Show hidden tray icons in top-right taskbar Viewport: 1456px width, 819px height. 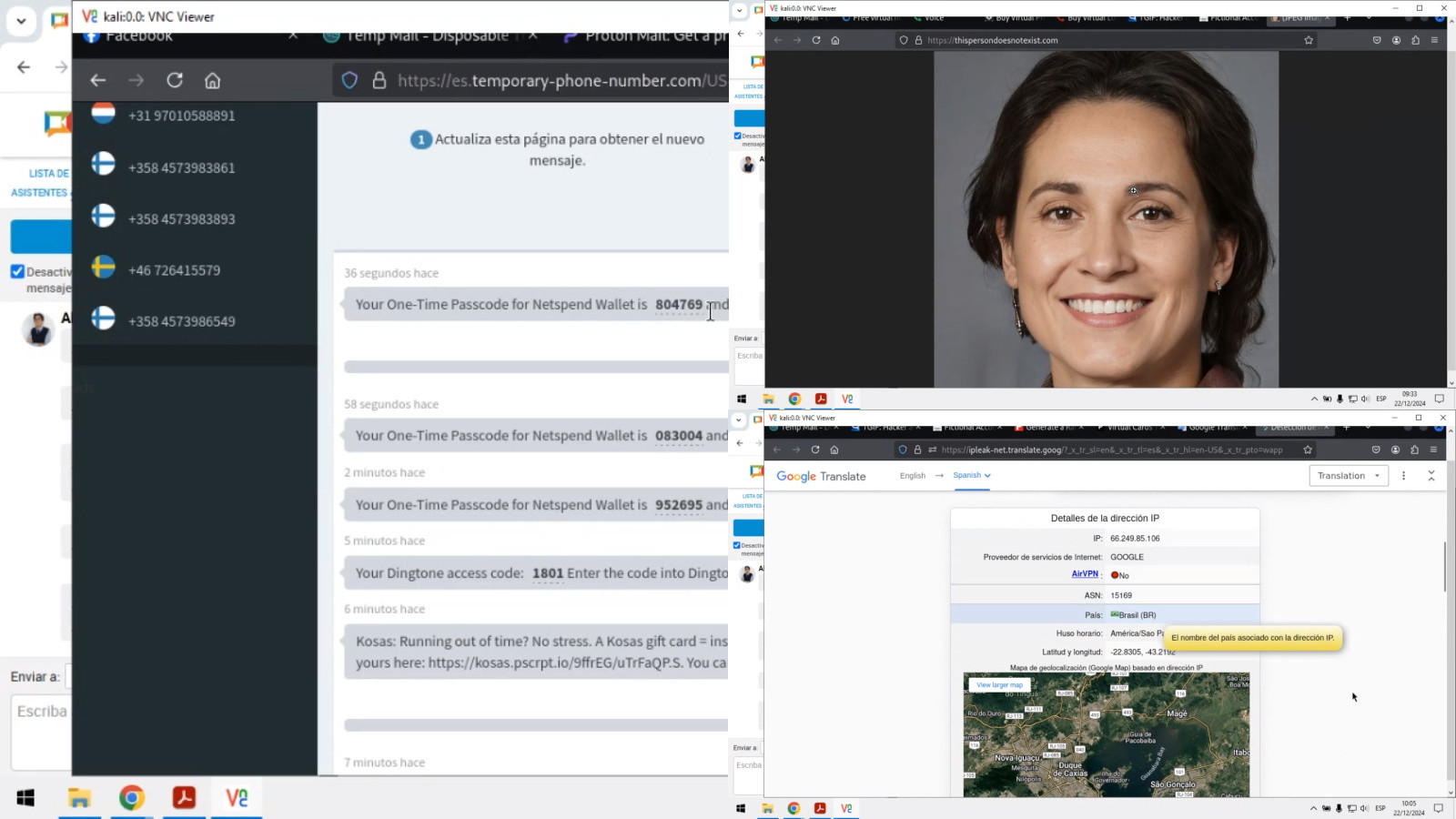pyautogui.click(x=1314, y=399)
